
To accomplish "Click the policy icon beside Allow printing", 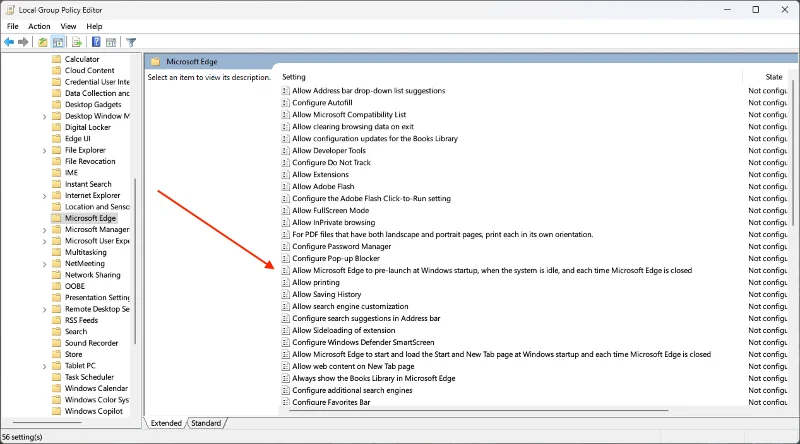I will (x=286, y=283).
